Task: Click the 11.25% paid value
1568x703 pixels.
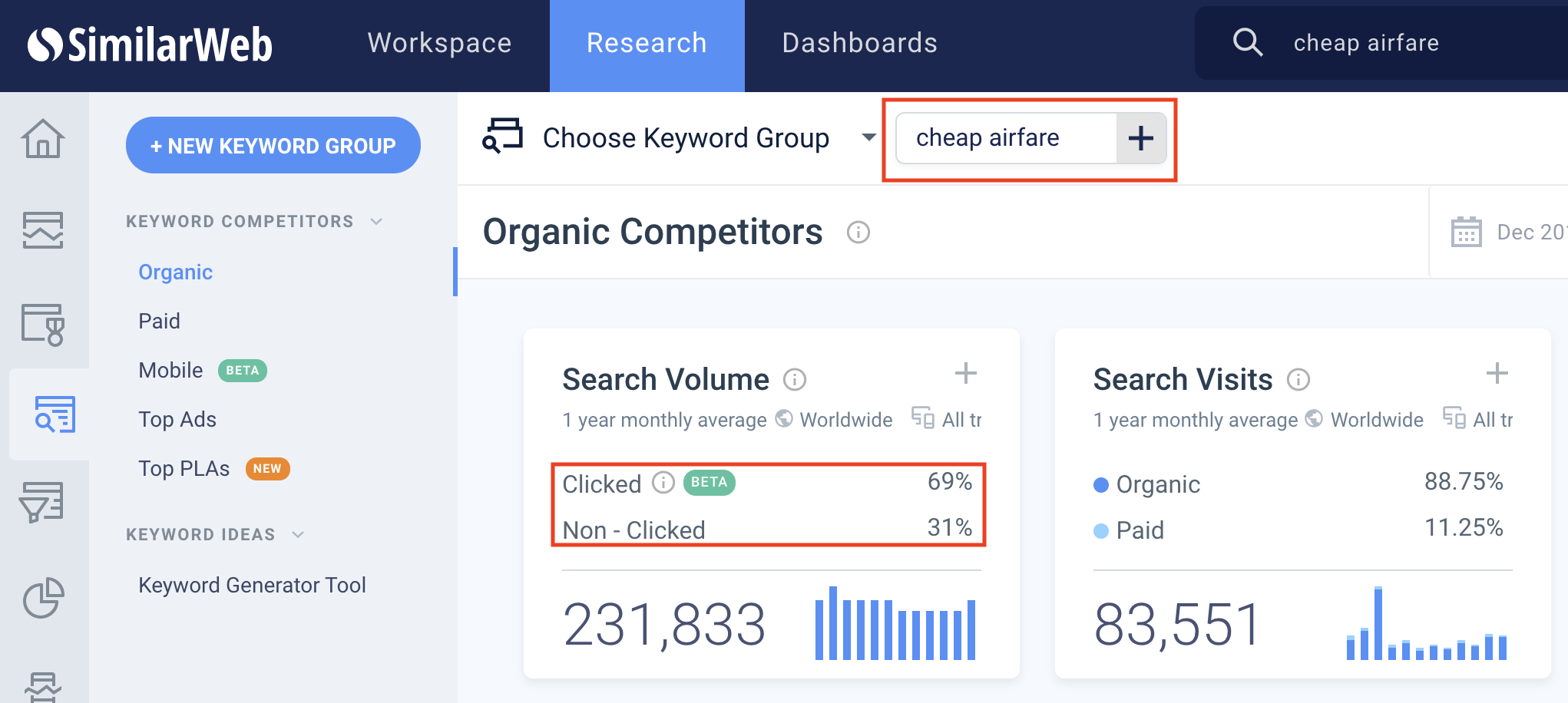Action: 1464,527
